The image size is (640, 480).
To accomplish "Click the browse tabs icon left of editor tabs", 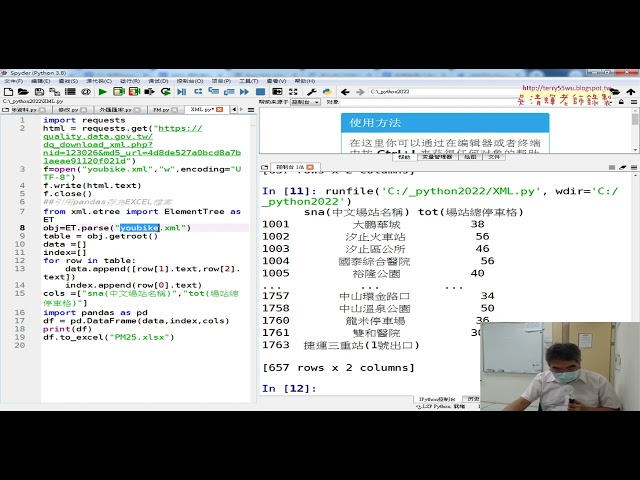I will 6,110.
